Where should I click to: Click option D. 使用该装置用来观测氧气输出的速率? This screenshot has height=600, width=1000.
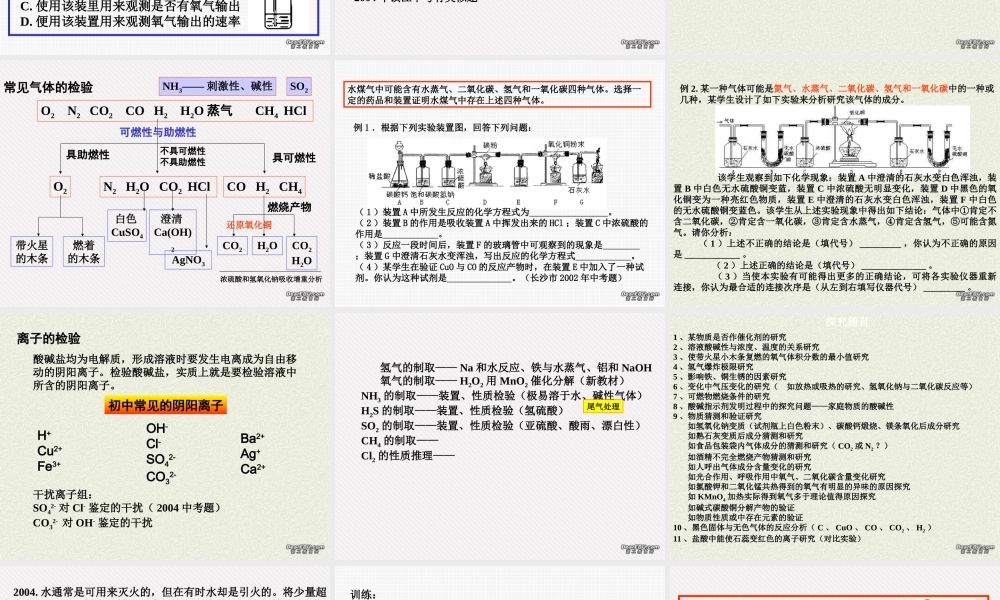tap(130, 21)
